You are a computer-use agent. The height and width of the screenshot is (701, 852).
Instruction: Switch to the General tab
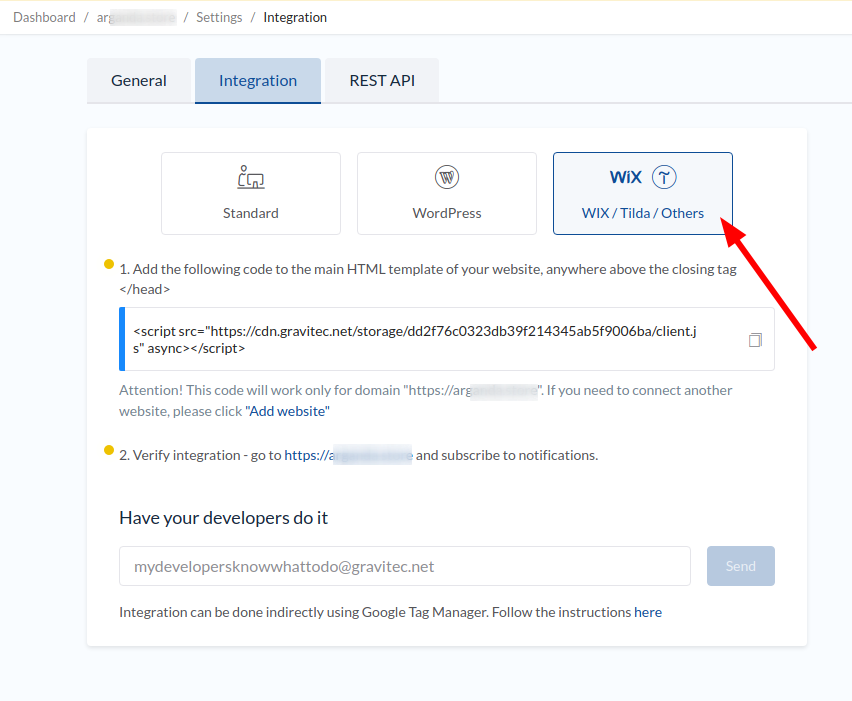coord(139,80)
